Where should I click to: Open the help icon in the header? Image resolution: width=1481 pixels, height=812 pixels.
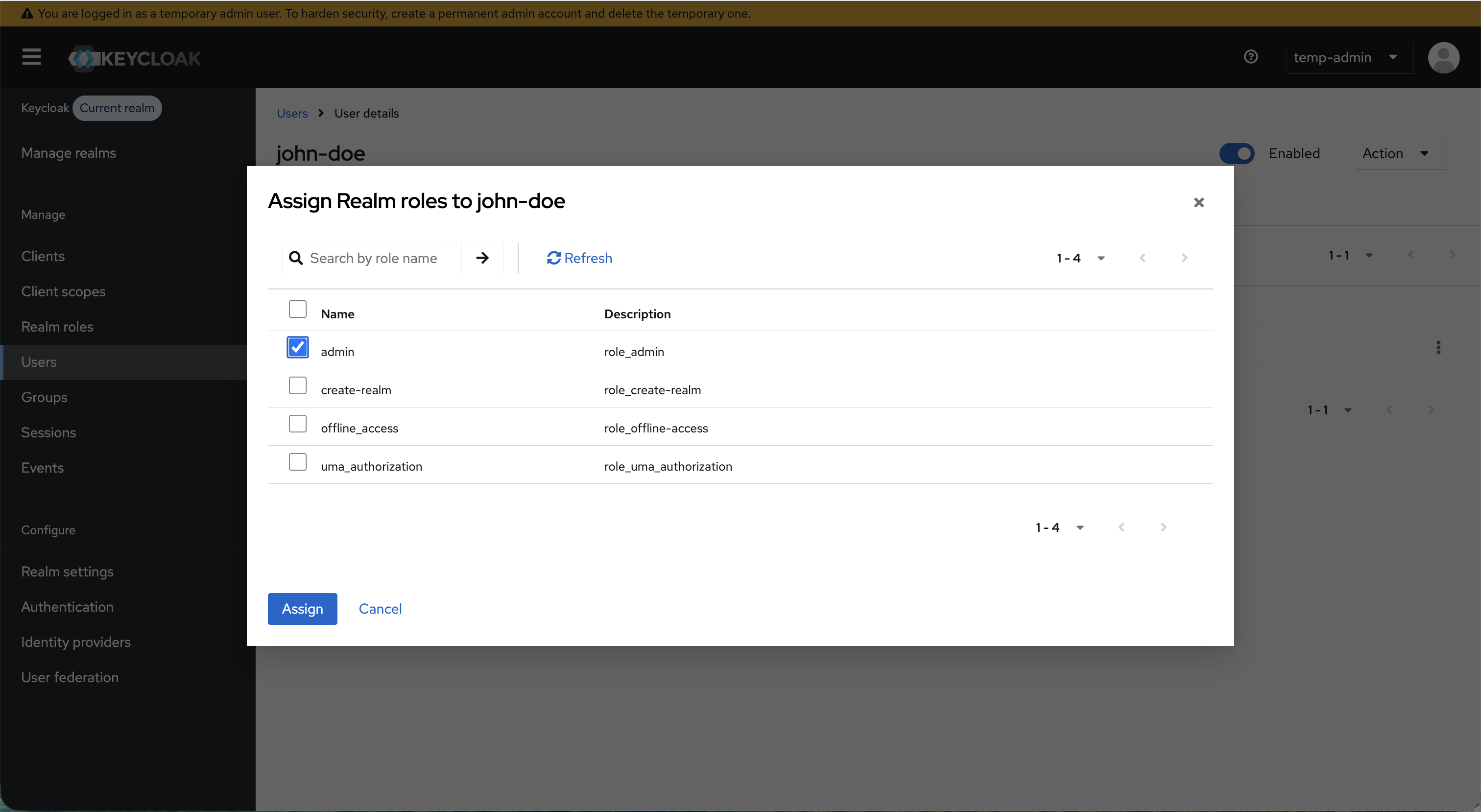click(1251, 56)
